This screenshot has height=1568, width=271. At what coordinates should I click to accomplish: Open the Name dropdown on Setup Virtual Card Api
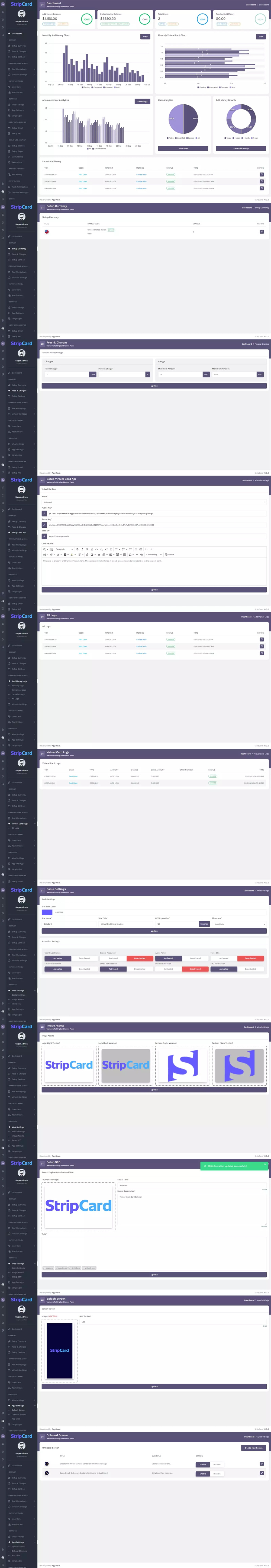[154, 502]
